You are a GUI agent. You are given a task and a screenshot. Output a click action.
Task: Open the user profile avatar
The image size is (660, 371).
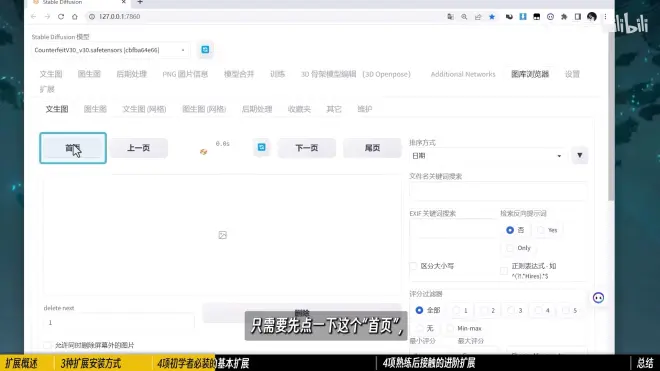pyautogui.click(x=592, y=17)
